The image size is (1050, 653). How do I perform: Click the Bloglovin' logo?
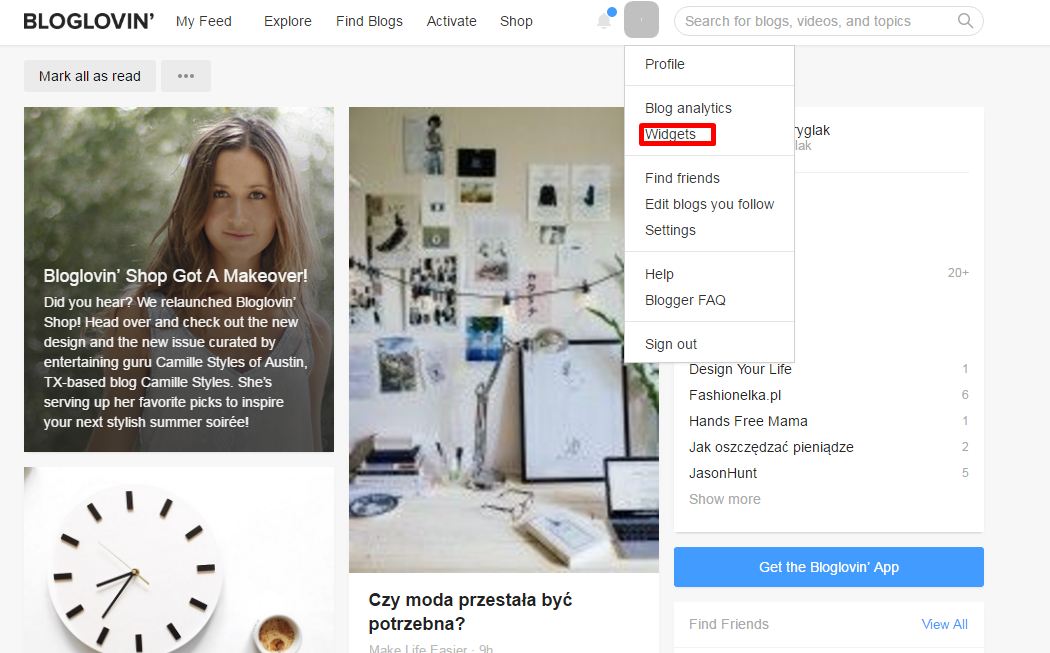[88, 21]
